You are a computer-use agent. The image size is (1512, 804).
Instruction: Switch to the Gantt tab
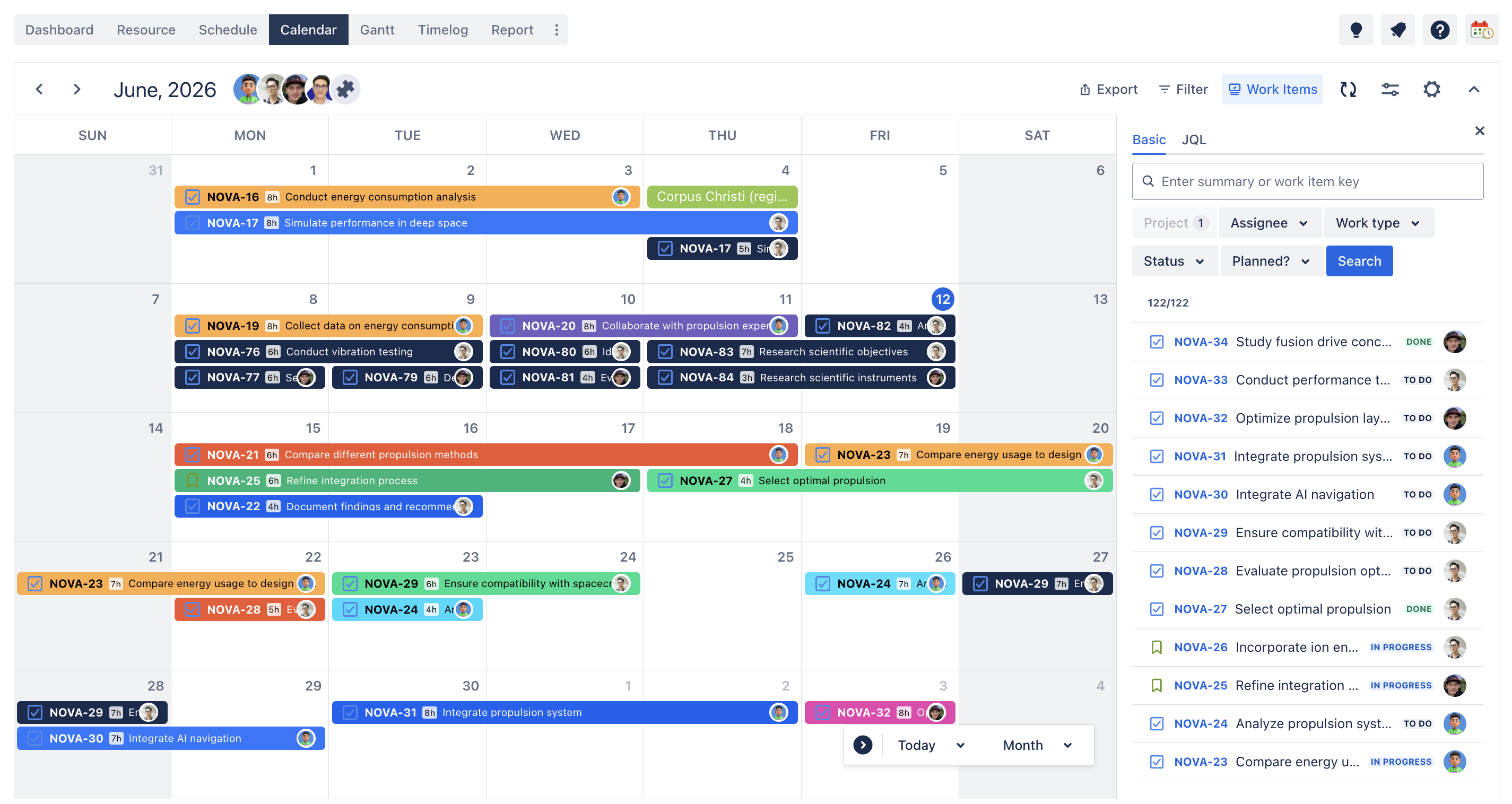pos(377,29)
